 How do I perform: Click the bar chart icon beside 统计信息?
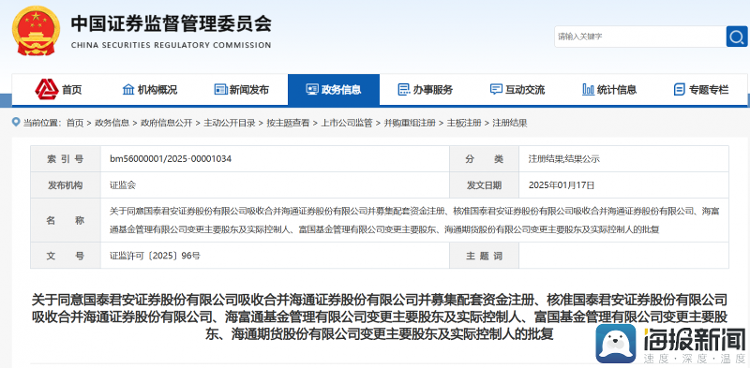click(x=588, y=89)
